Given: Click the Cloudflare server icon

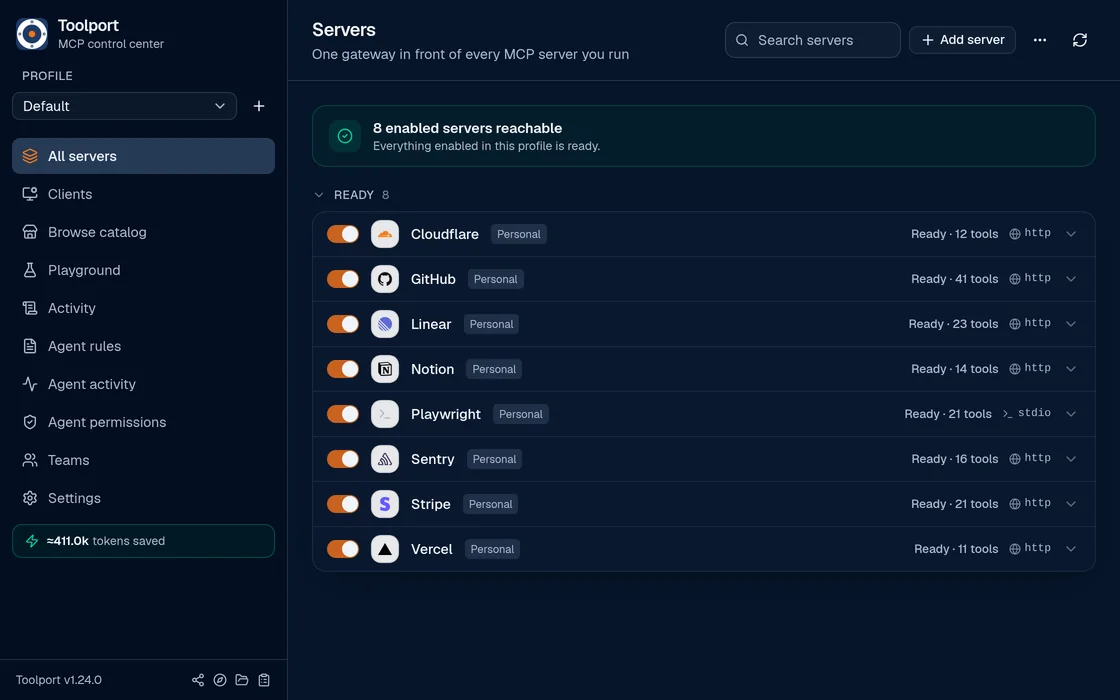Looking at the screenshot, I should 385,234.
